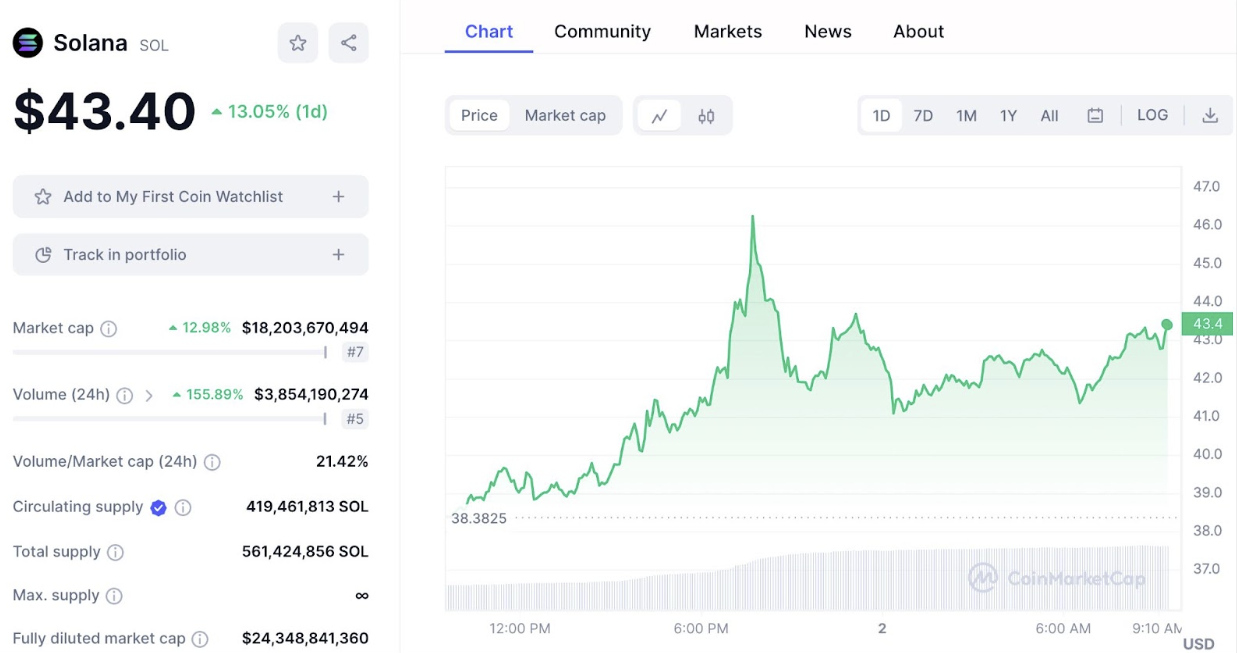
Task: Click the Circulating supply verified badge
Action: 158,508
